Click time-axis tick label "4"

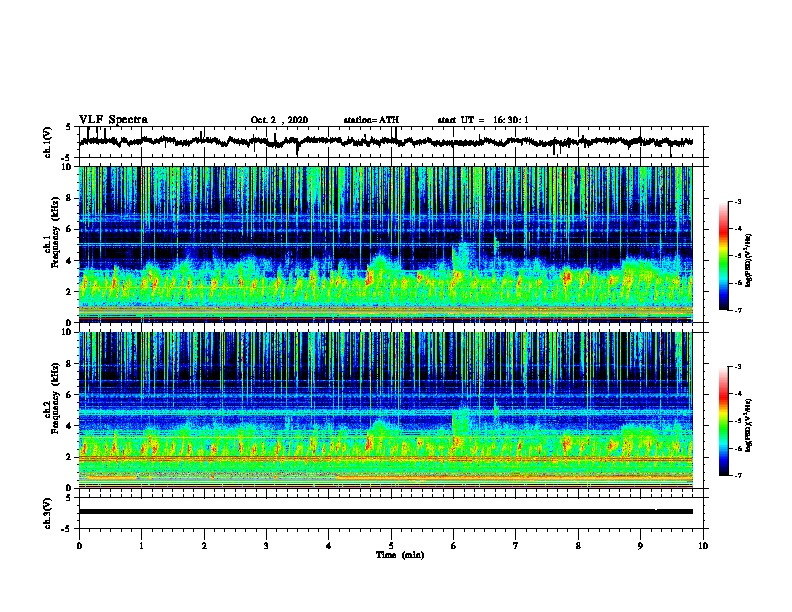coord(329,546)
